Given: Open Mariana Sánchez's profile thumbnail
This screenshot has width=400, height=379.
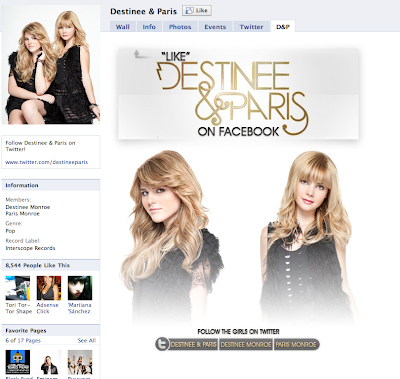Looking at the screenshot, I should point(80,288).
